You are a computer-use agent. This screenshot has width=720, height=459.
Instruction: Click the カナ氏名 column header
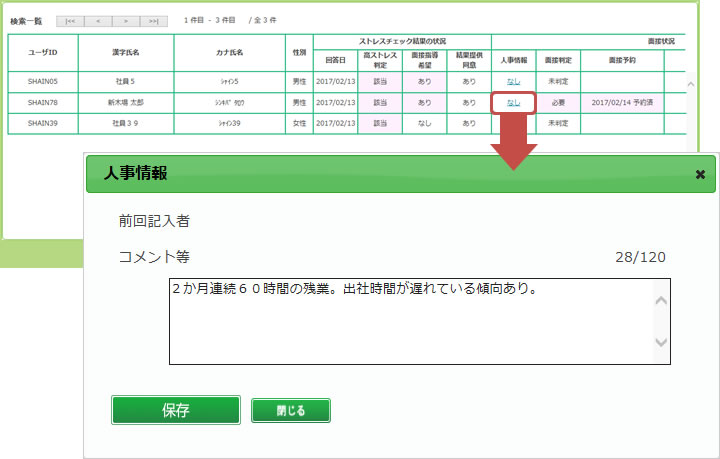pos(230,53)
